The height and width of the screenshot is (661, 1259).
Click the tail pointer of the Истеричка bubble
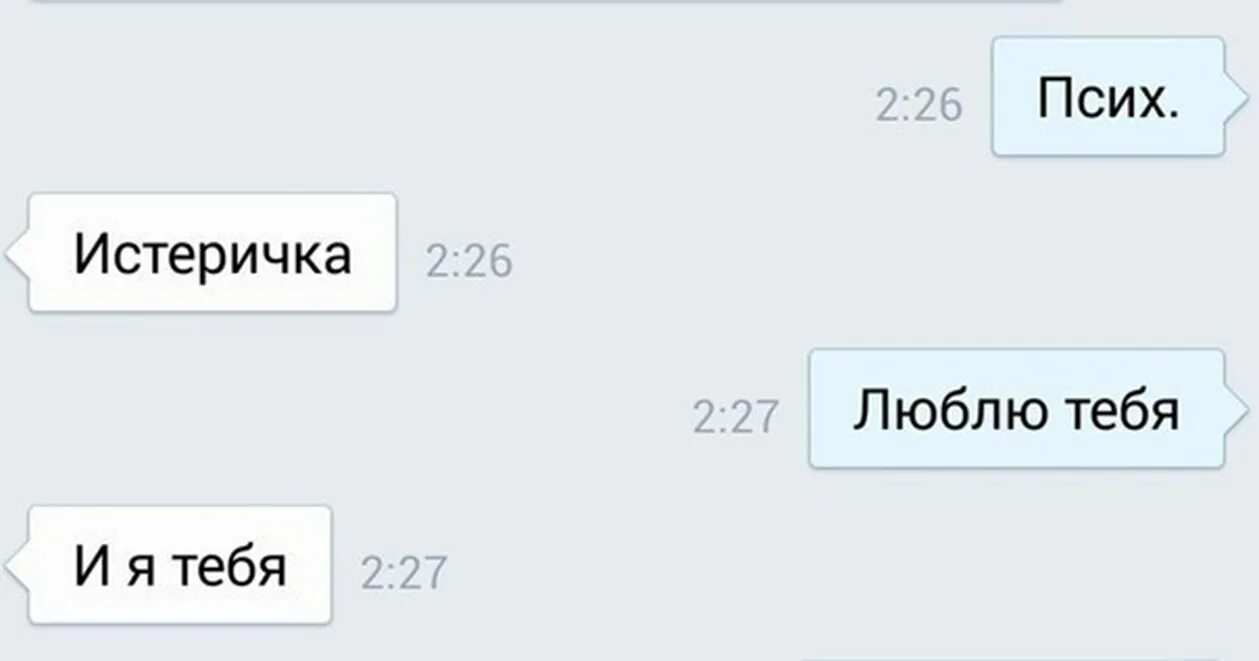tap(17, 254)
